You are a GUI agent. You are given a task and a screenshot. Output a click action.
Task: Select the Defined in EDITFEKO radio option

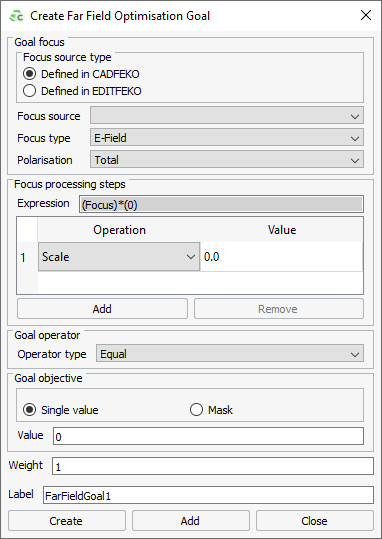[x=29, y=91]
